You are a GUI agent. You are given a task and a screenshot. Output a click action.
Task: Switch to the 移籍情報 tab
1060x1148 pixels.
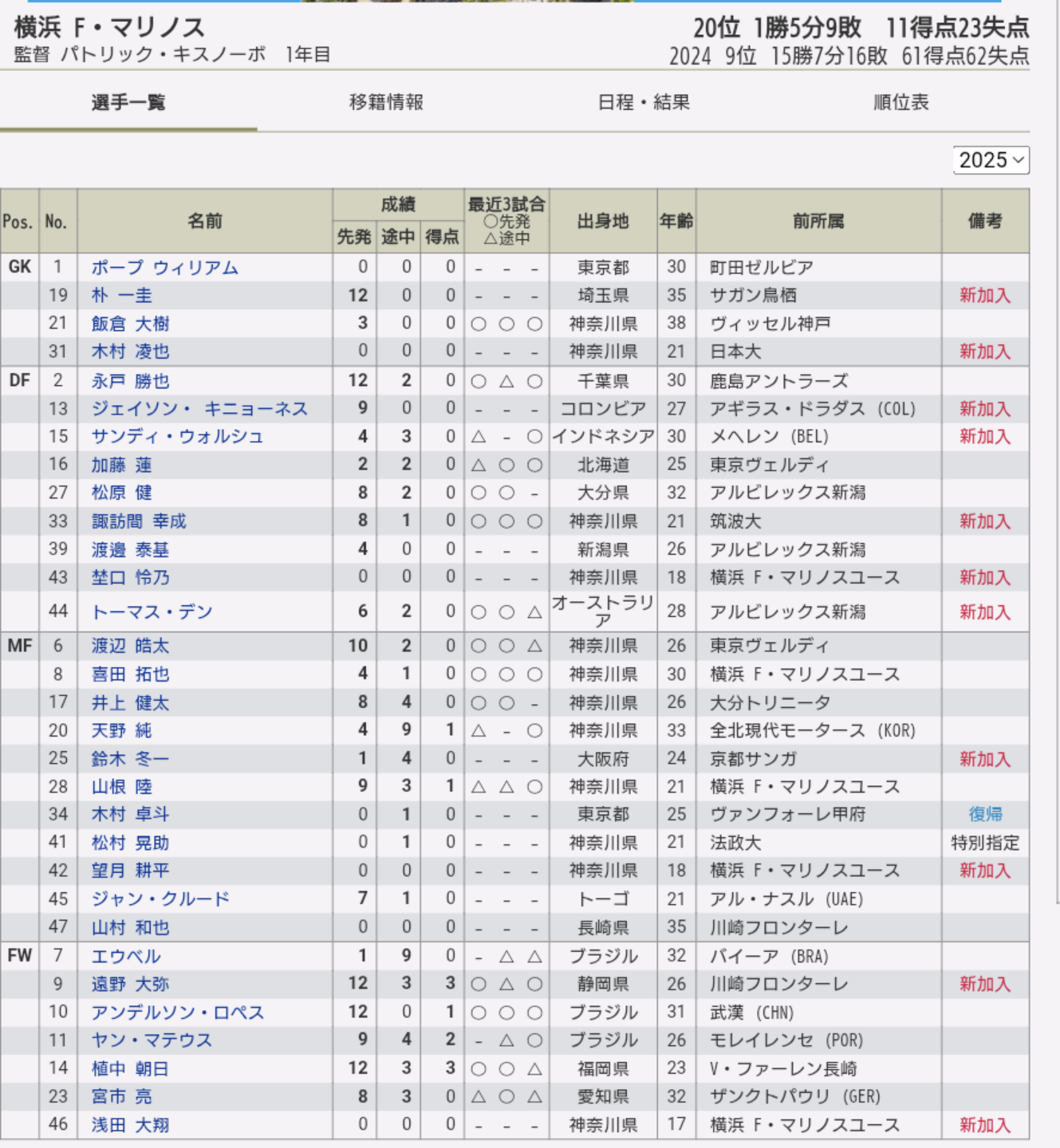tap(386, 102)
